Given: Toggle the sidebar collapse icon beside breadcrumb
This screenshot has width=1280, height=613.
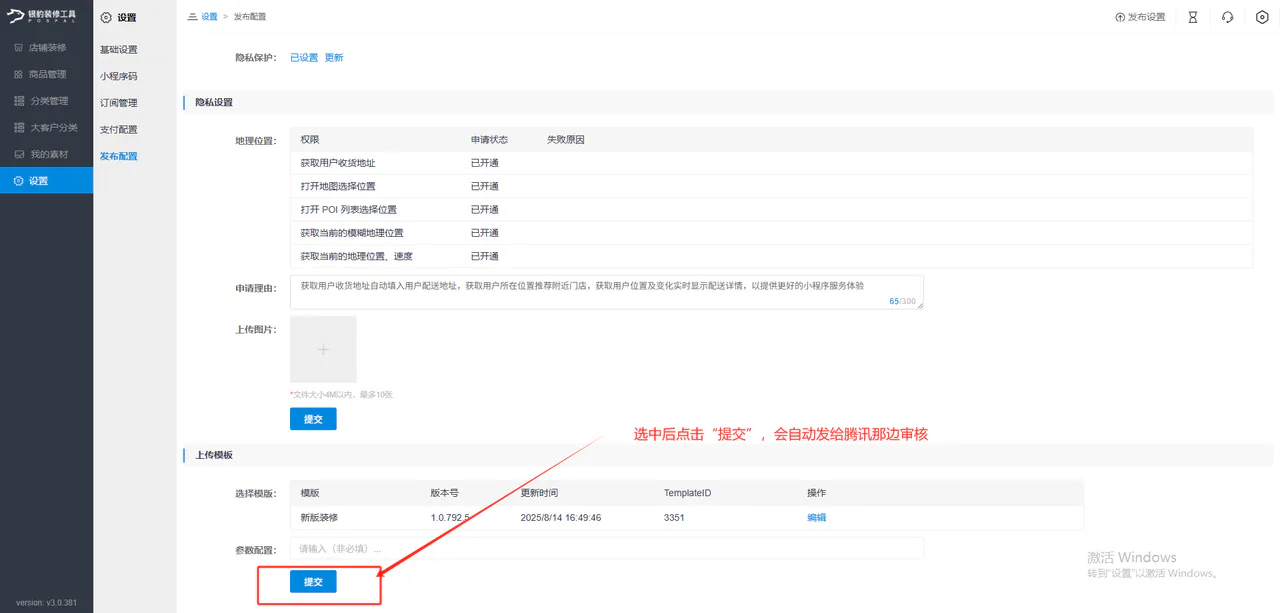Looking at the screenshot, I should (x=192, y=17).
